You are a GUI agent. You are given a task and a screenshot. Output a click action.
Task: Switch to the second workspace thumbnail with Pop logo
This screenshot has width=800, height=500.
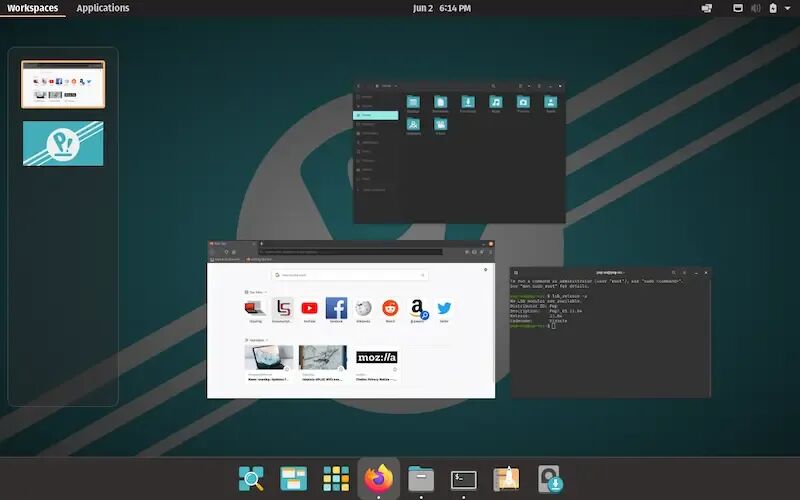63,143
